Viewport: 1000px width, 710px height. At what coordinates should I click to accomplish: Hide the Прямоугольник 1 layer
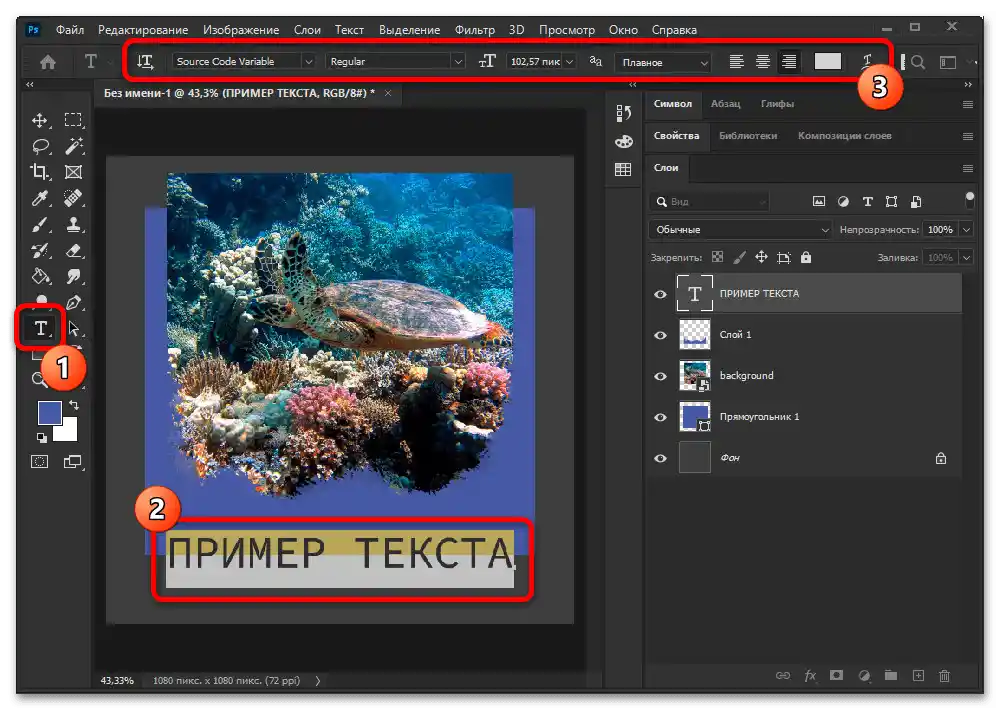661,417
